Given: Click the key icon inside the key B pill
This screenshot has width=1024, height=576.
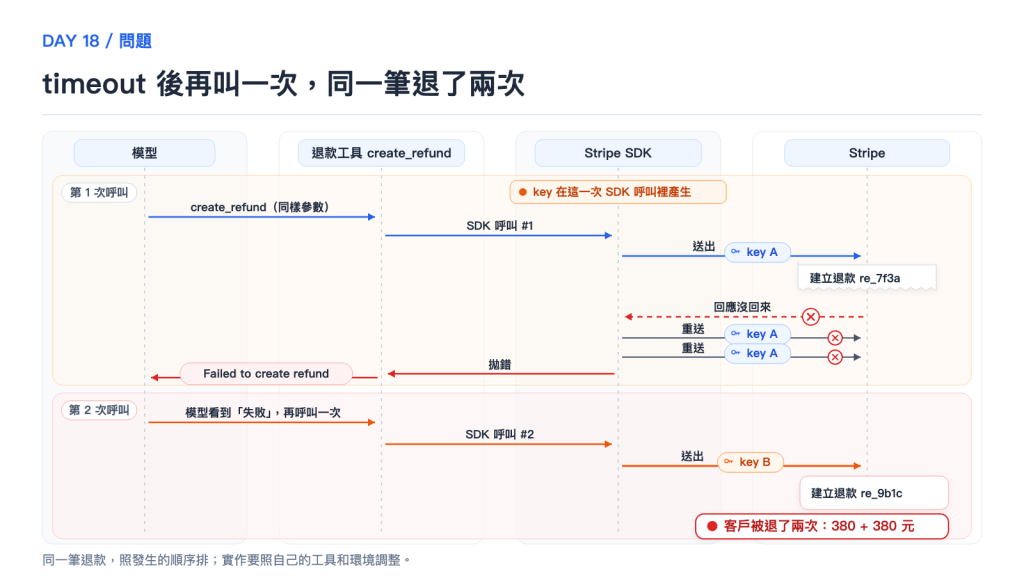Looking at the screenshot, I should click(728, 462).
